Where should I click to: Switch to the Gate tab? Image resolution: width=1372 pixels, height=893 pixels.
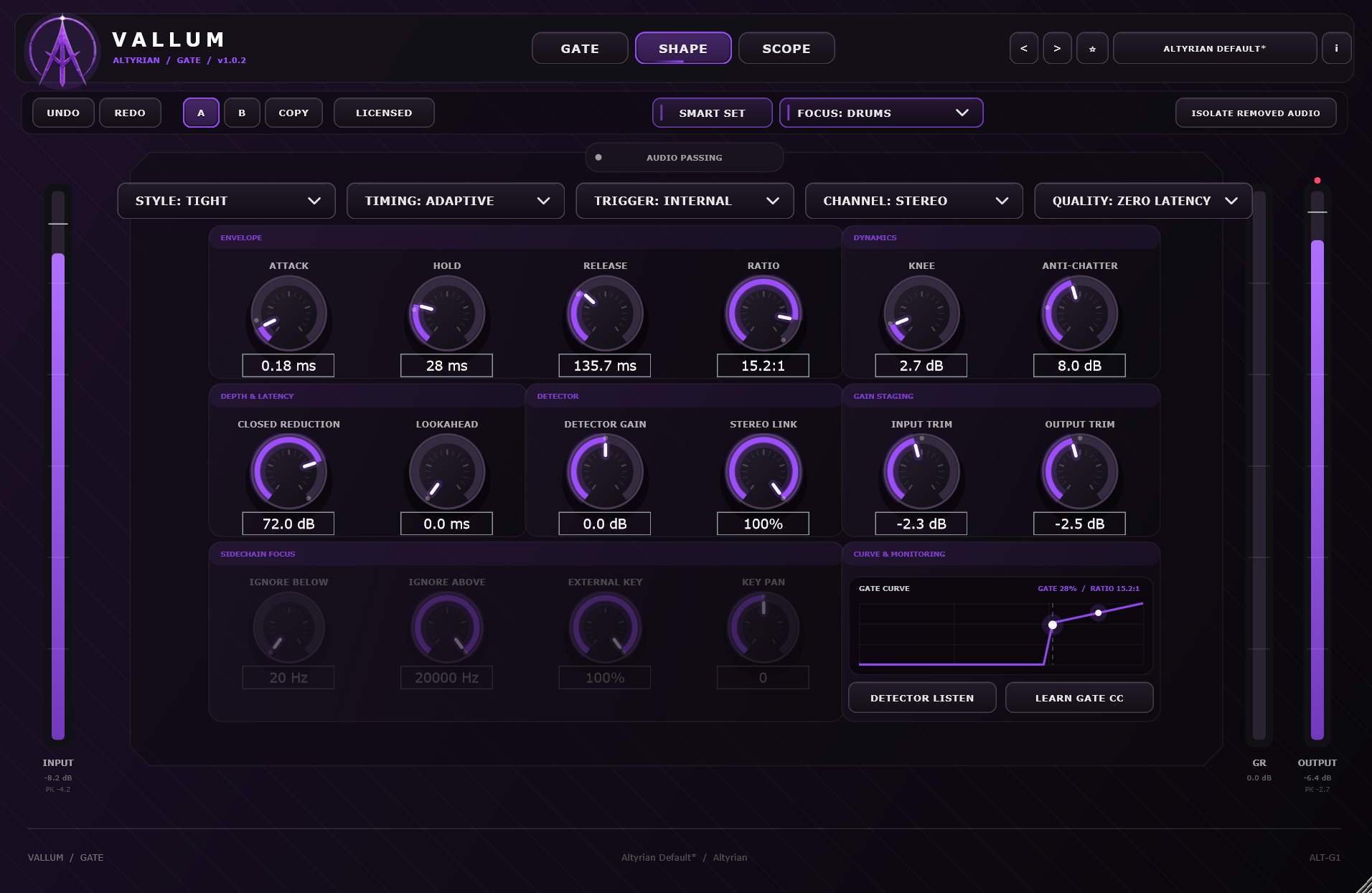click(x=580, y=48)
